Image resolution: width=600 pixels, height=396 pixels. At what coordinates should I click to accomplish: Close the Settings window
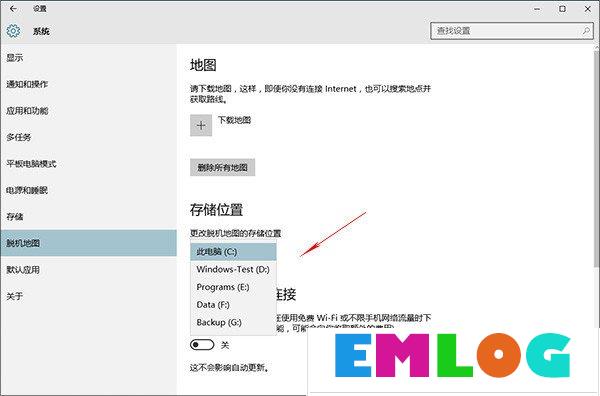coord(587,9)
